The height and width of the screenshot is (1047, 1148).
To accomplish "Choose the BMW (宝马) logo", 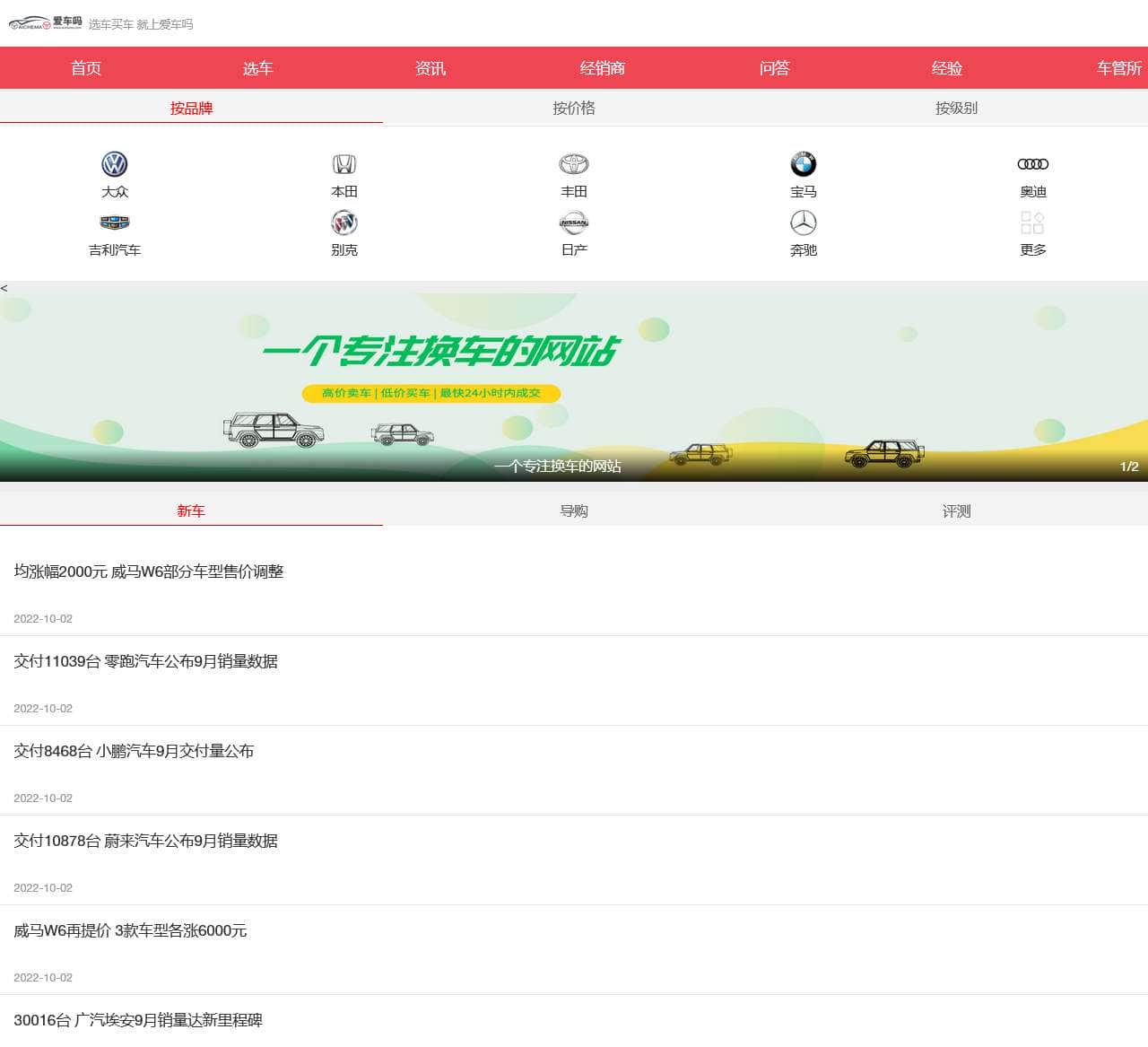I will click(804, 164).
